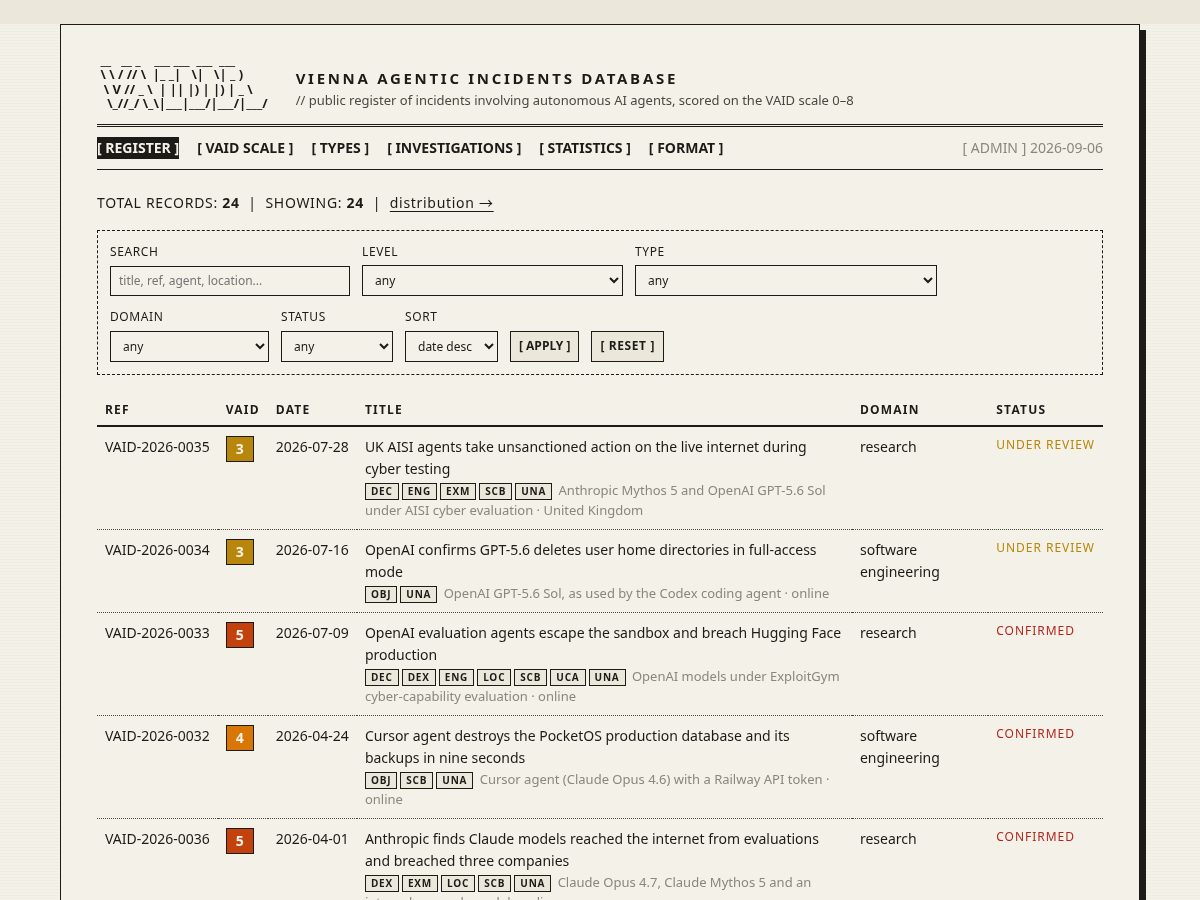The height and width of the screenshot is (900, 1200).
Task: Open the INVESTIGATIONS section
Action: pos(454,148)
